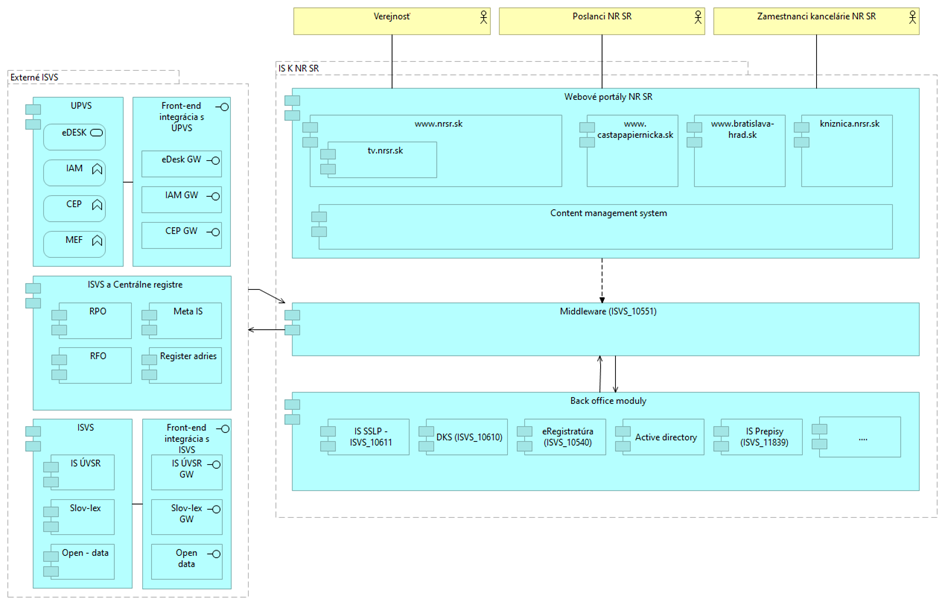The height and width of the screenshot is (605, 945).
Task: Select the Verejnosť actor label
Action: pyautogui.click(x=392, y=16)
